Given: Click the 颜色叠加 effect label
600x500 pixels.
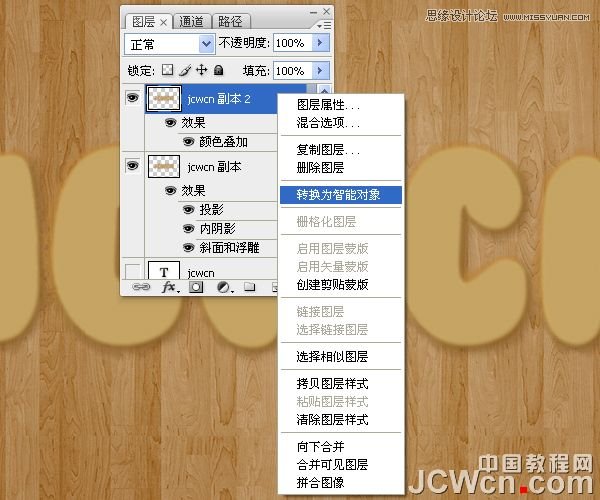Looking at the screenshot, I should coord(223,142).
